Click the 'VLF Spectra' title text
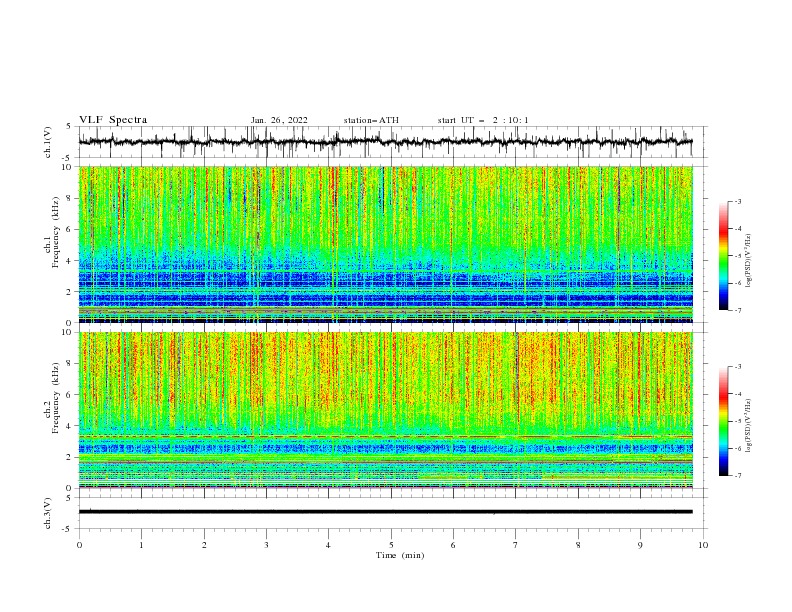The width and height of the screenshot is (792, 612). click(x=113, y=120)
